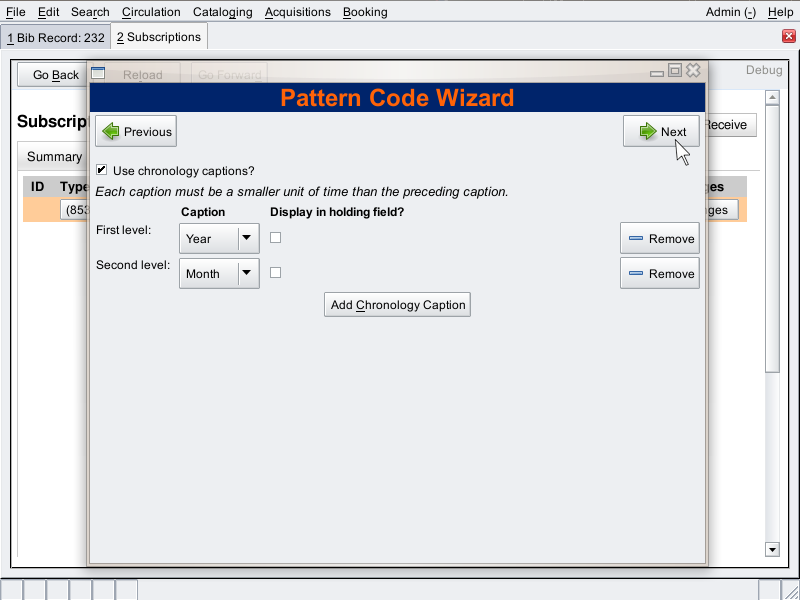Viewport: 800px width, 600px height.
Task: Open the Cataloging menu
Action: pyautogui.click(x=222, y=12)
